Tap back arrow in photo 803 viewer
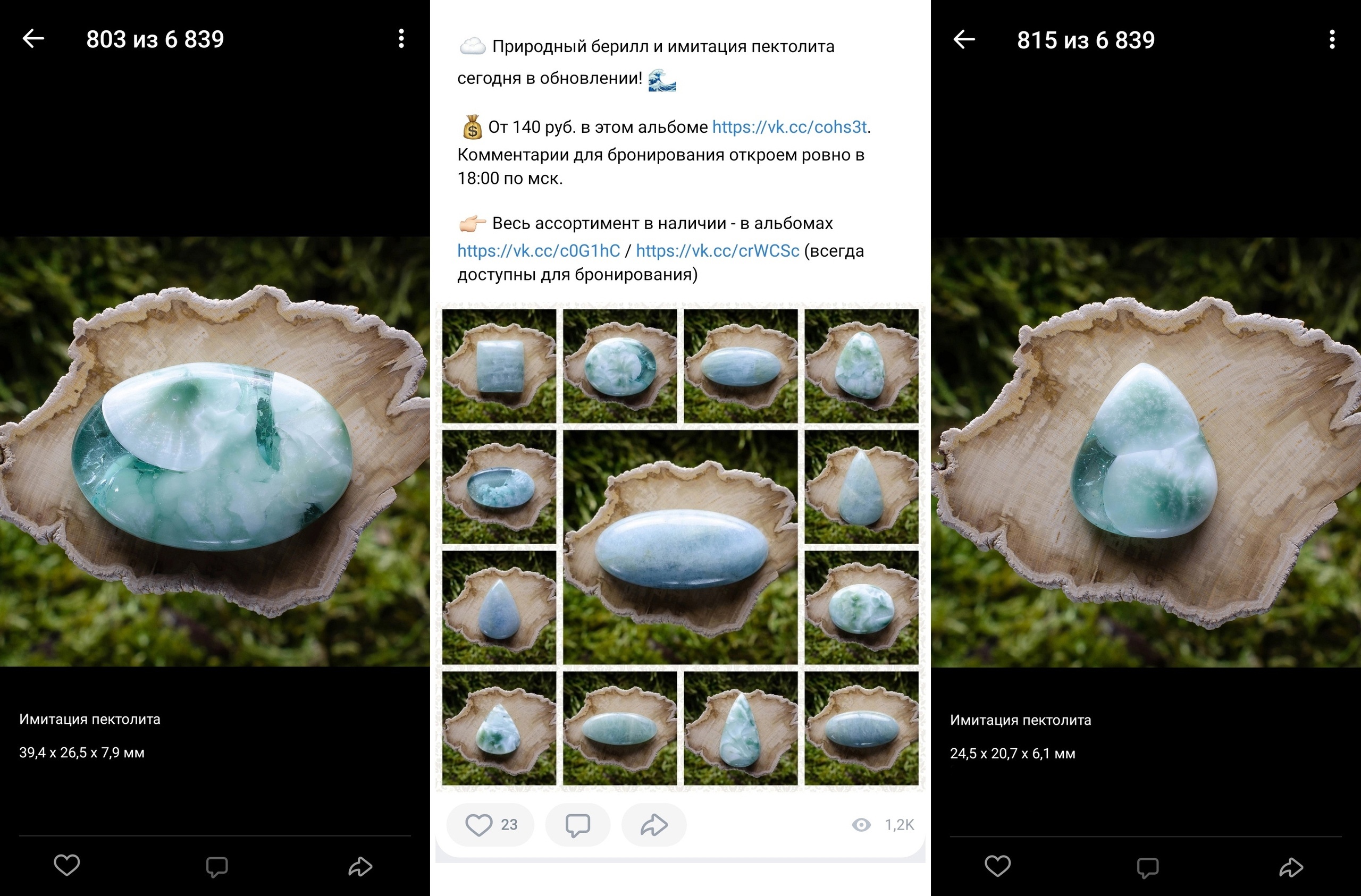This screenshot has width=1361, height=896. (x=33, y=39)
